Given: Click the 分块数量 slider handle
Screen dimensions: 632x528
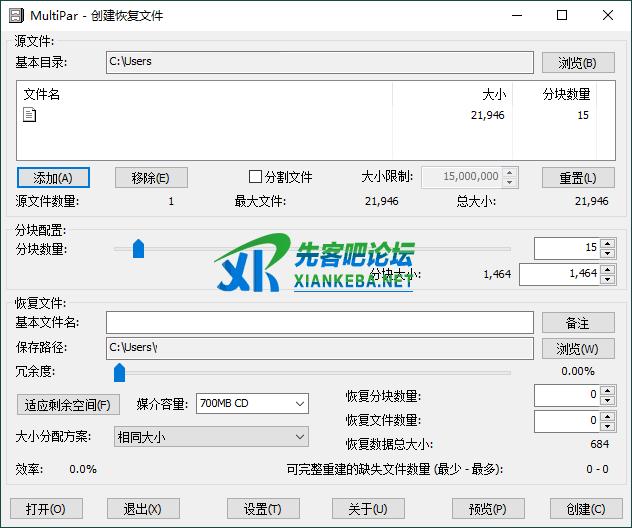Looking at the screenshot, I should tap(138, 249).
